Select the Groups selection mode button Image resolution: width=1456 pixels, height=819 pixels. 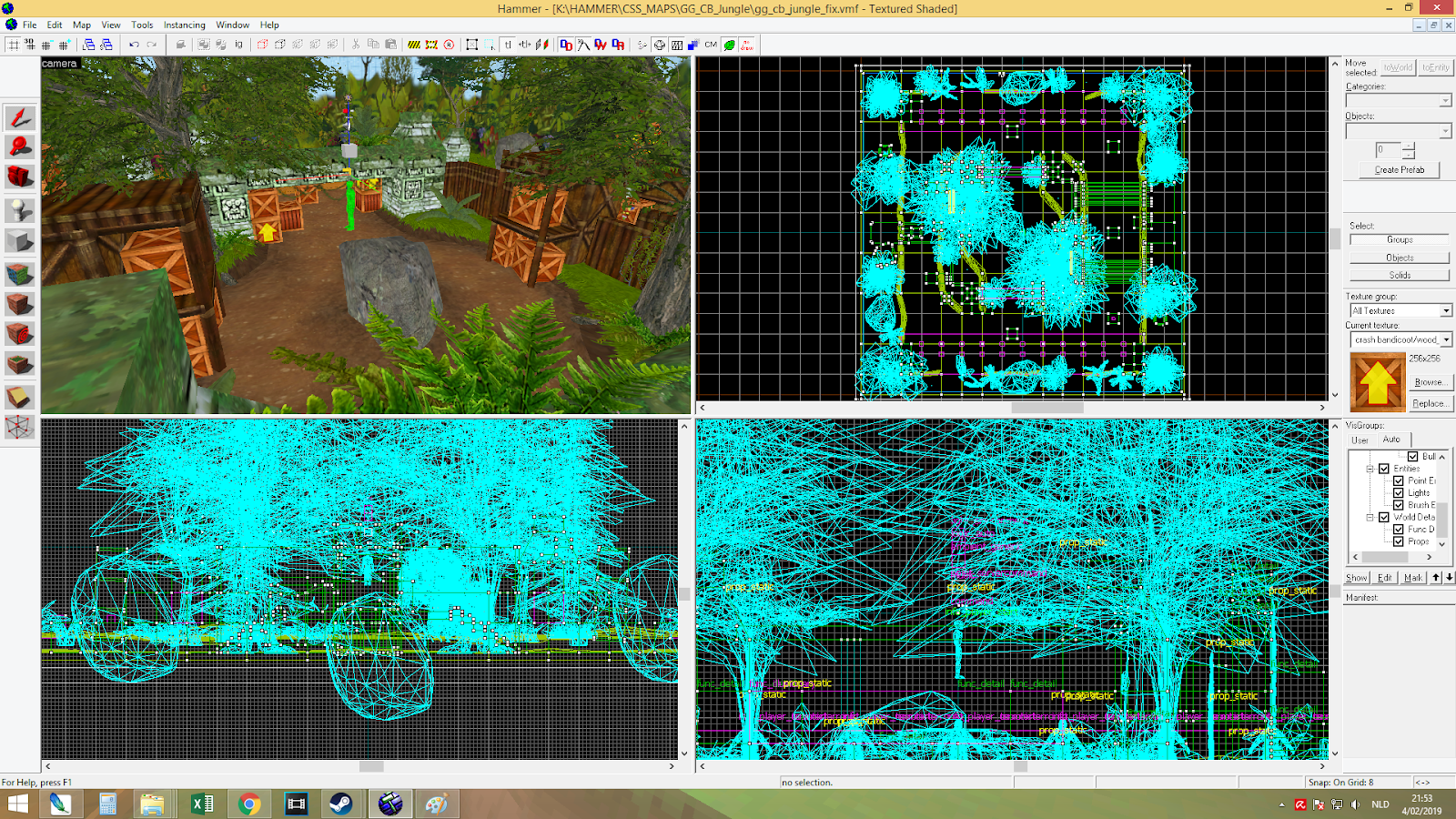[x=1400, y=239]
